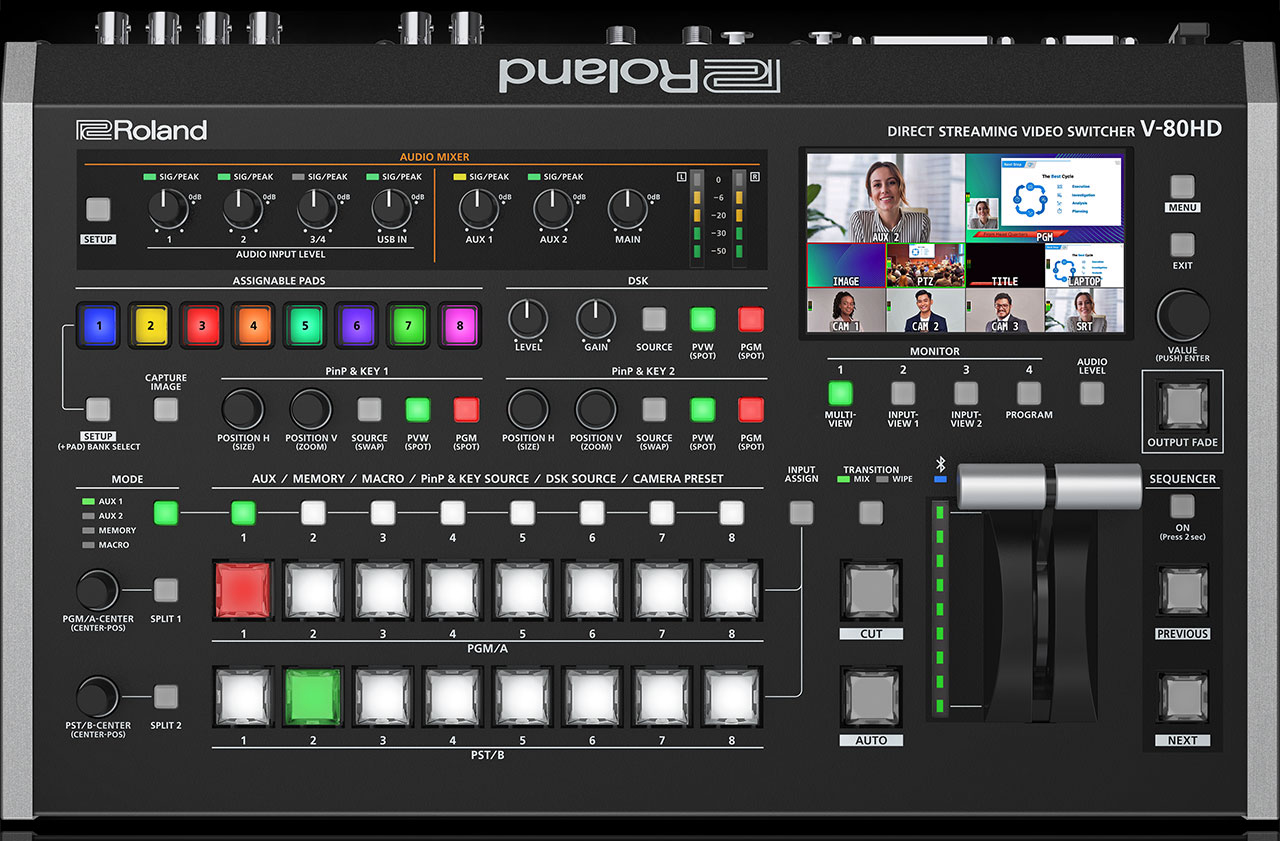The image size is (1280, 841).
Task: Click the INPUT ASSIGN button
Action: (801, 513)
